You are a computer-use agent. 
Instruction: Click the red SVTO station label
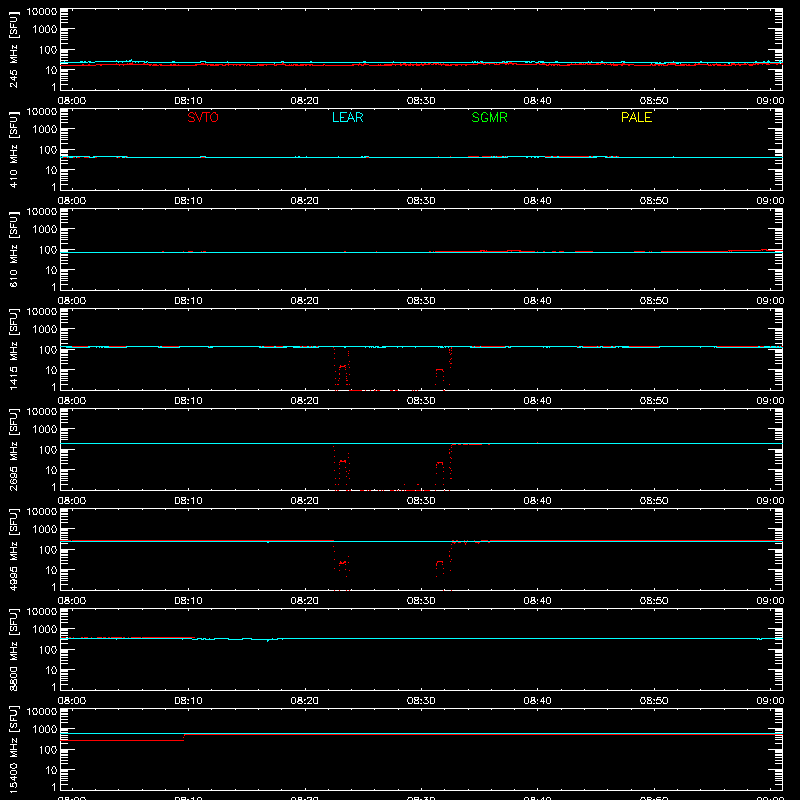pyautogui.click(x=203, y=117)
